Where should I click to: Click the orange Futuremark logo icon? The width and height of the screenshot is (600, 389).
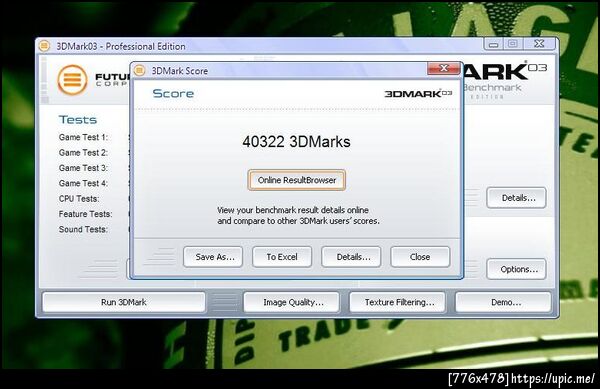(72, 80)
